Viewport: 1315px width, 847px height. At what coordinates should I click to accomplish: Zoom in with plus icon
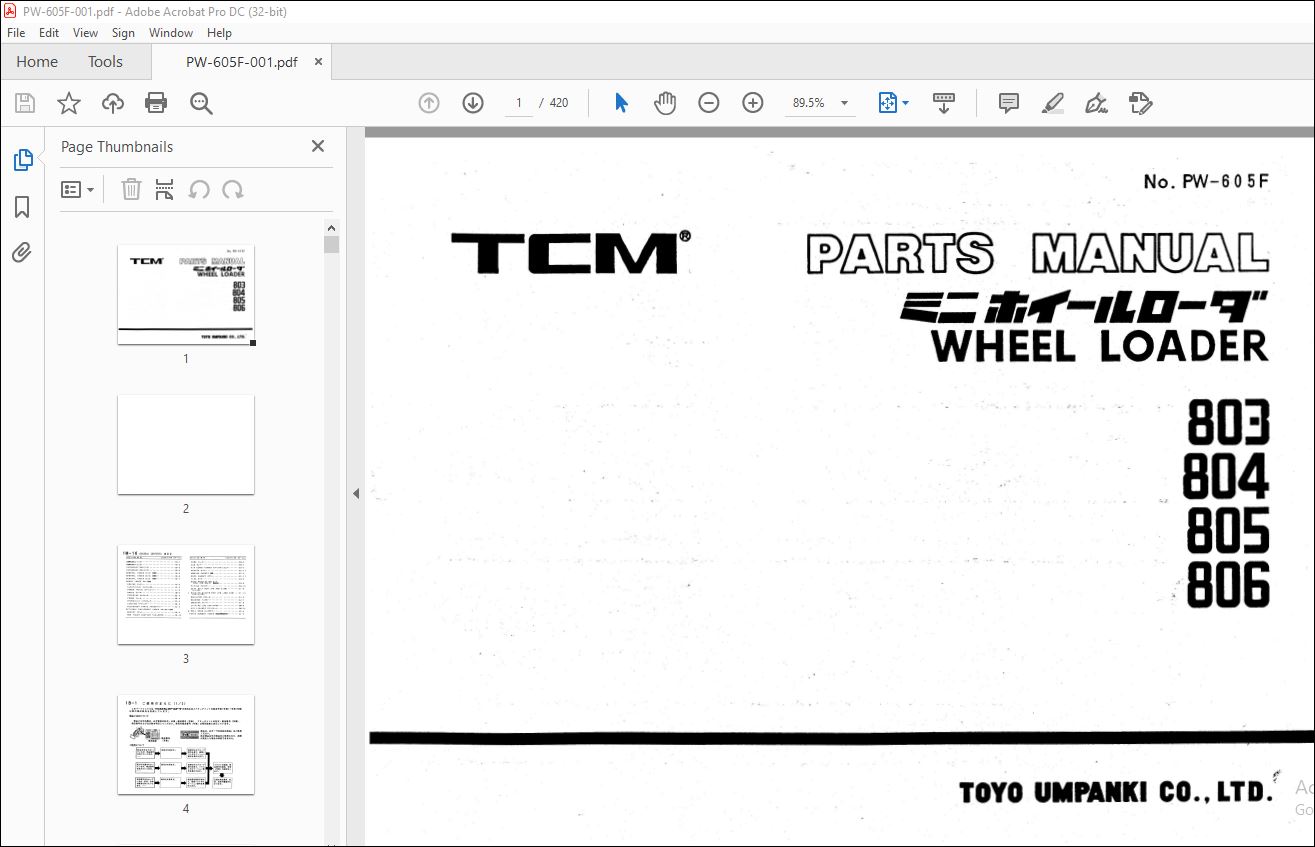point(753,103)
